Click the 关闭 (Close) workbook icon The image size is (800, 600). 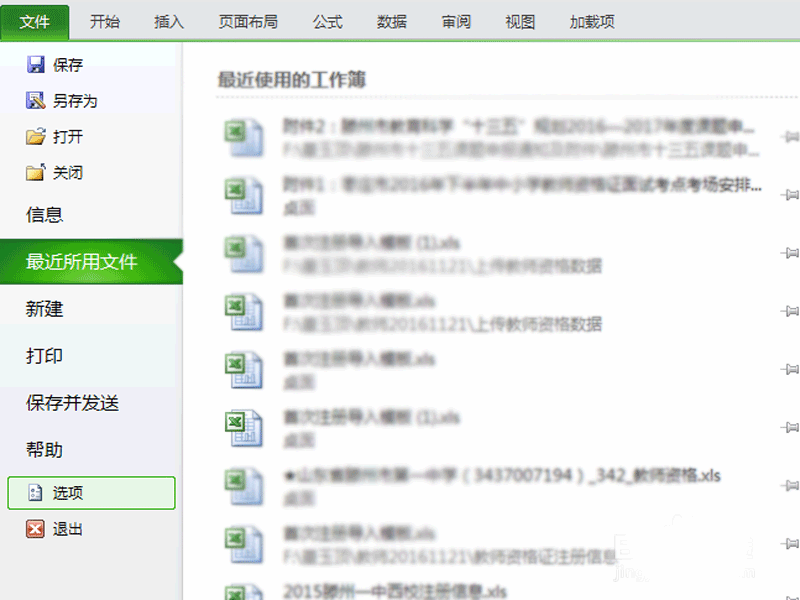pyautogui.click(x=36, y=173)
